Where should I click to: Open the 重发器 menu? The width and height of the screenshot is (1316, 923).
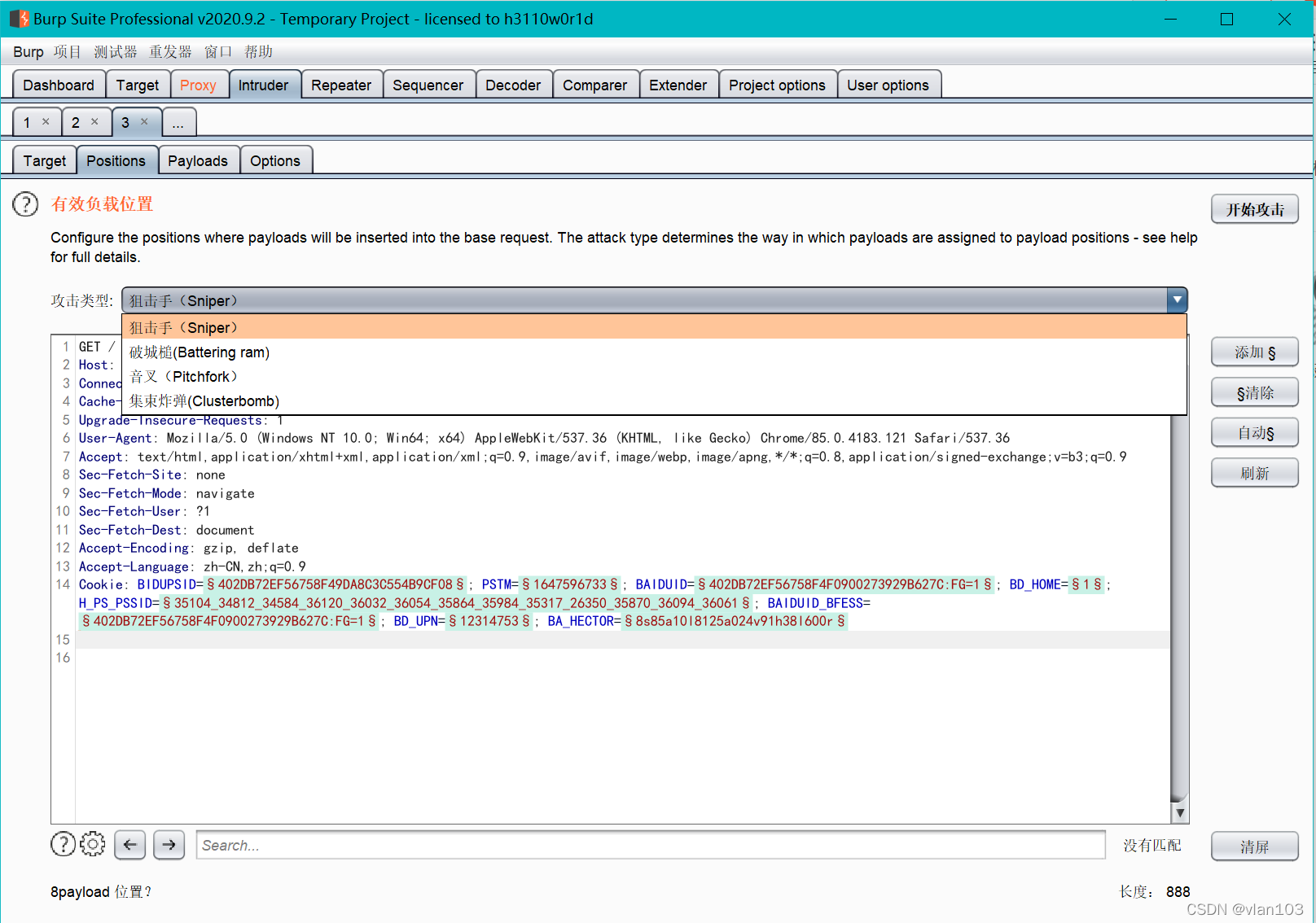click(170, 52)
